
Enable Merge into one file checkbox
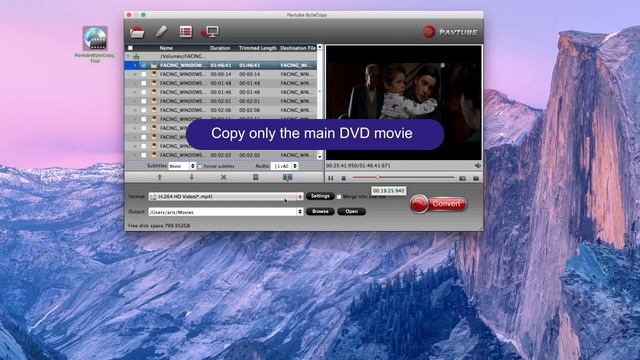coord(339,197)
